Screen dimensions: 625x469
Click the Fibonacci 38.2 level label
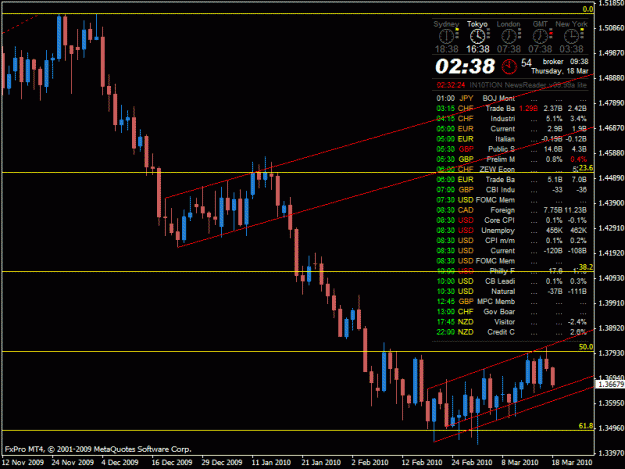point(586,267)
